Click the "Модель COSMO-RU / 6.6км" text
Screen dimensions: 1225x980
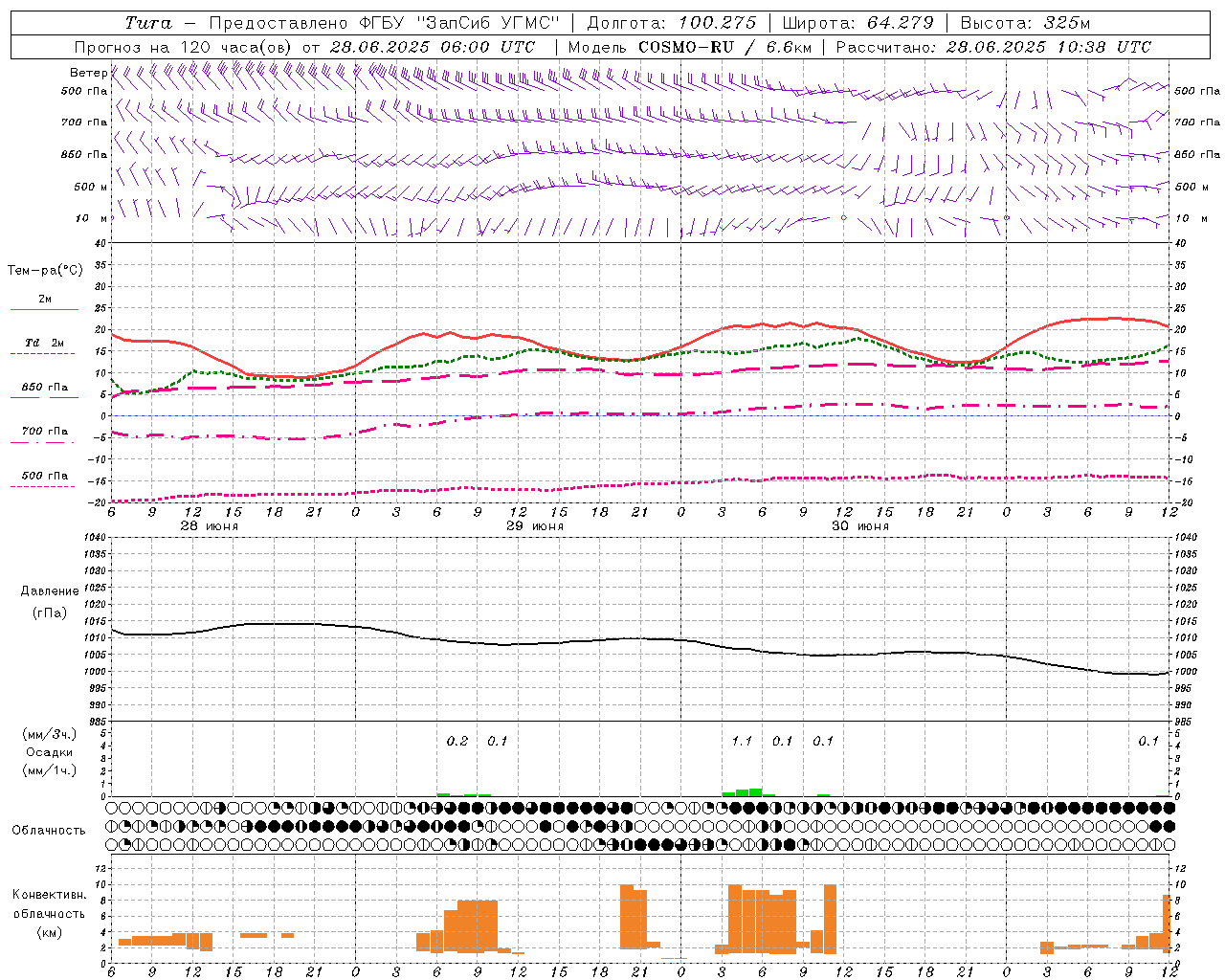pos(690,47)
